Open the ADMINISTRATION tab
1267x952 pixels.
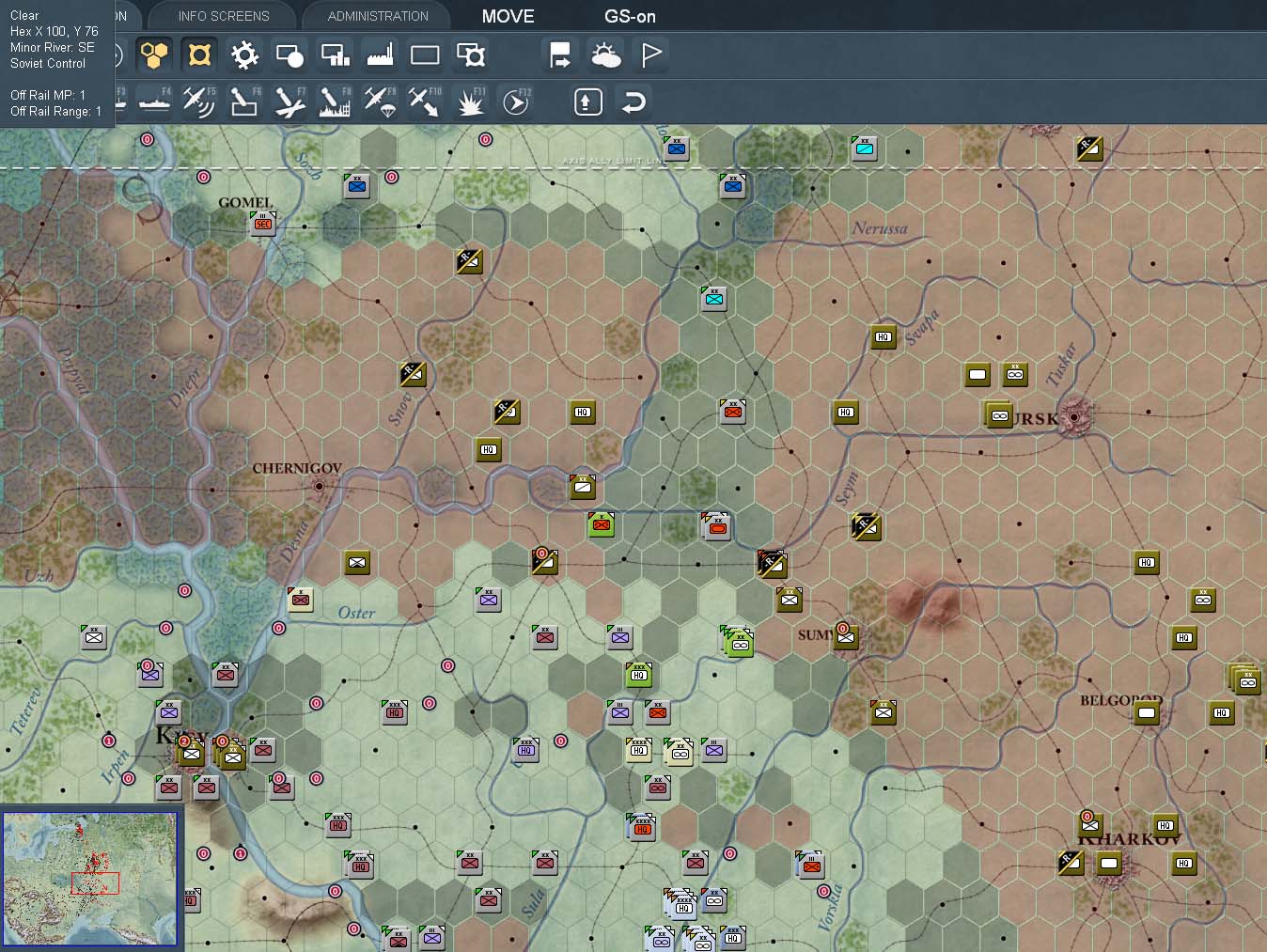pyautogui.click(x=378, y=16)
